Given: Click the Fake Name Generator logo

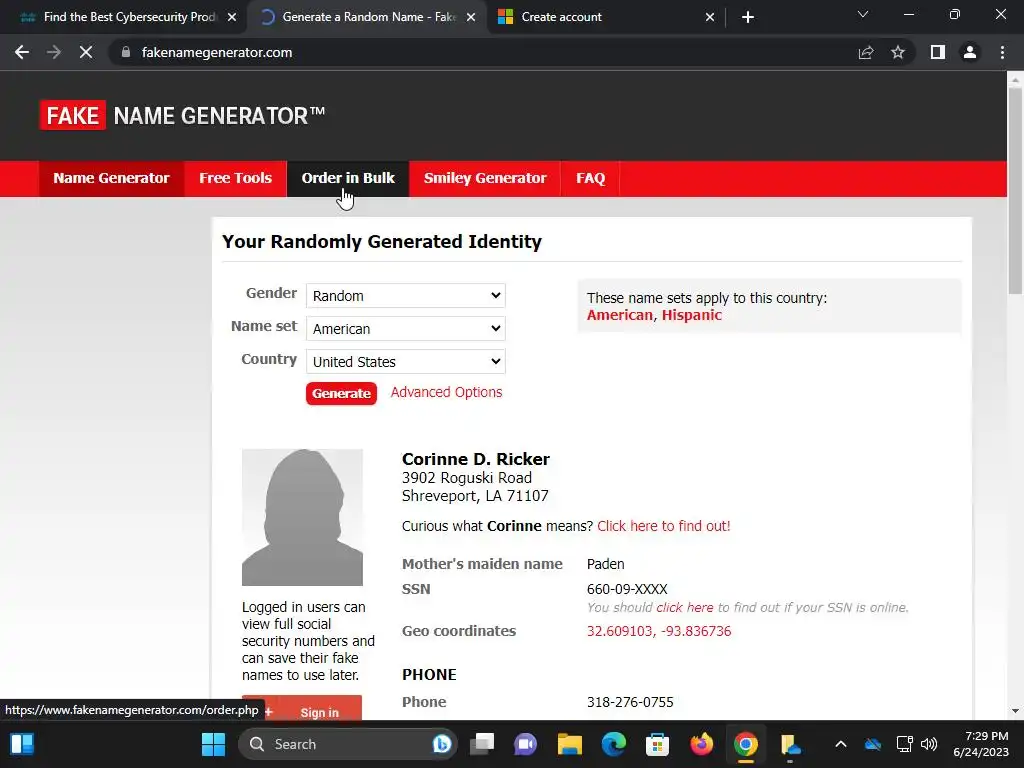Looking at the screenshot, I should point(183,116).
